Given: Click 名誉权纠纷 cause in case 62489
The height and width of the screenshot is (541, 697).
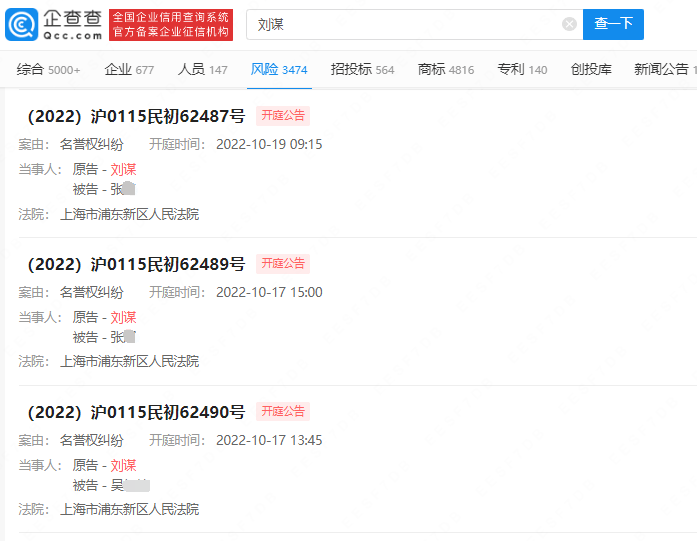Looking at the screenshot, I should (92, 292).
